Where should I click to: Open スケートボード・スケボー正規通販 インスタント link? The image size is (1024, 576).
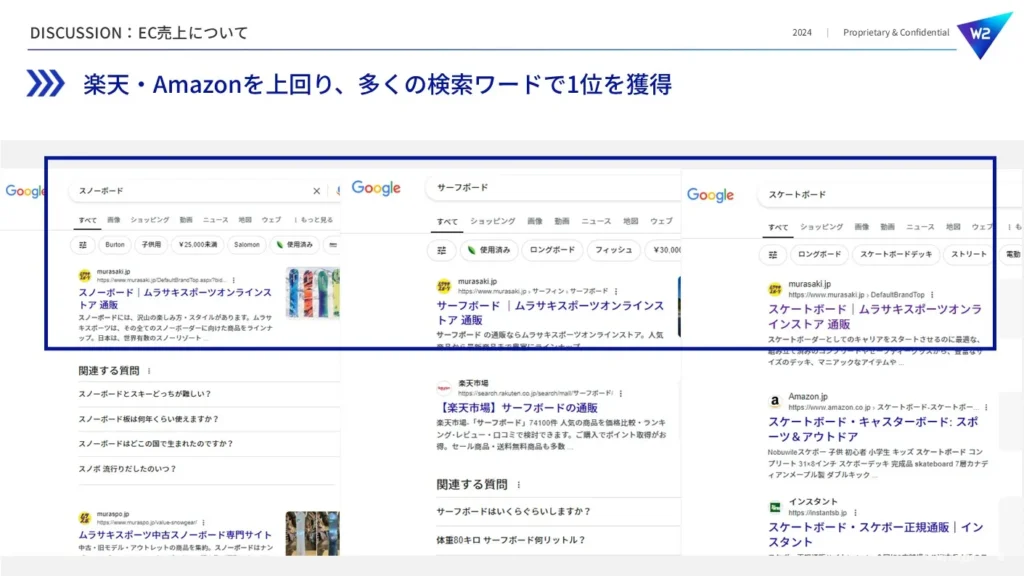876,534
